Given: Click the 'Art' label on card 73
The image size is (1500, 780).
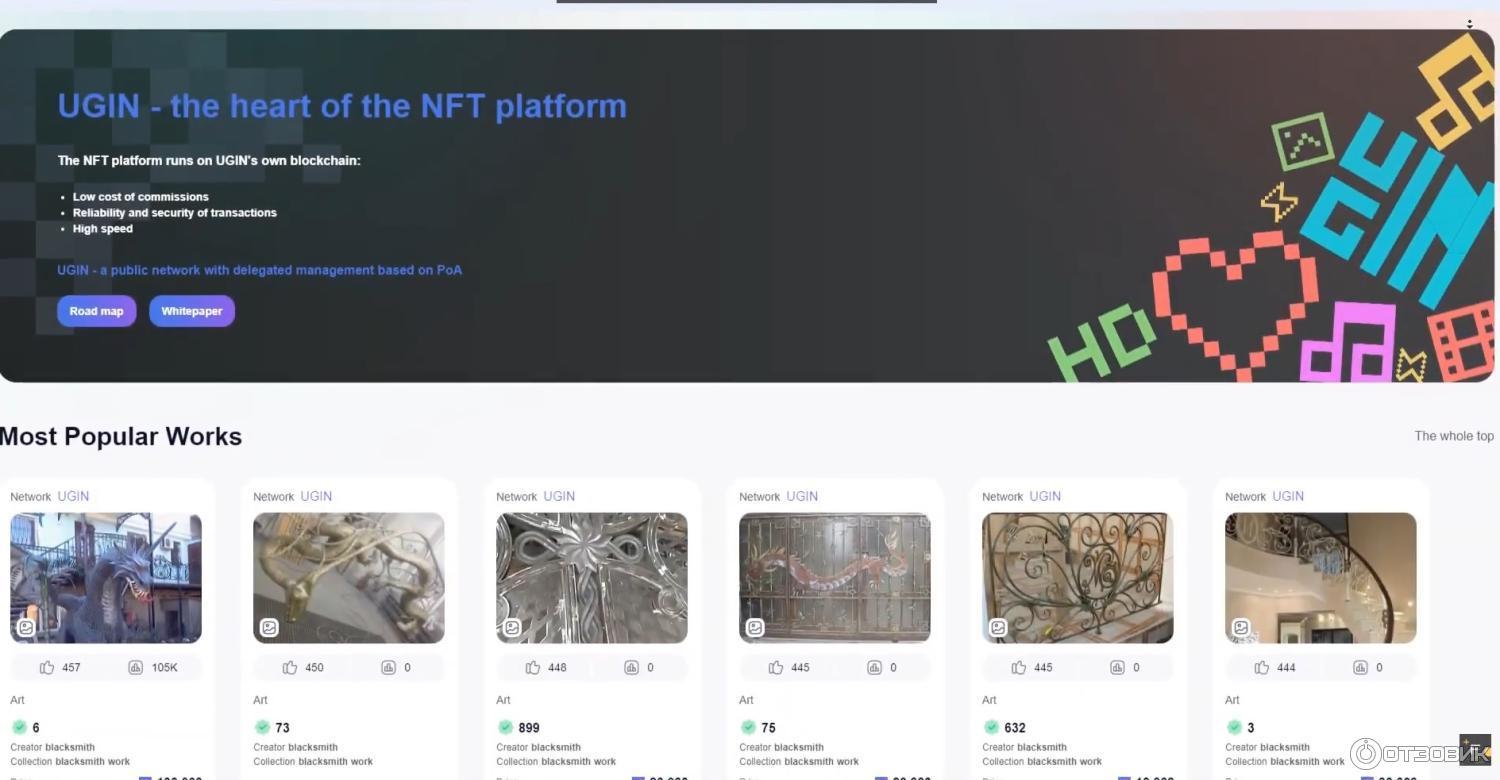Looking at the screenshot, I should pyautogui.click(x=260, y=700).
